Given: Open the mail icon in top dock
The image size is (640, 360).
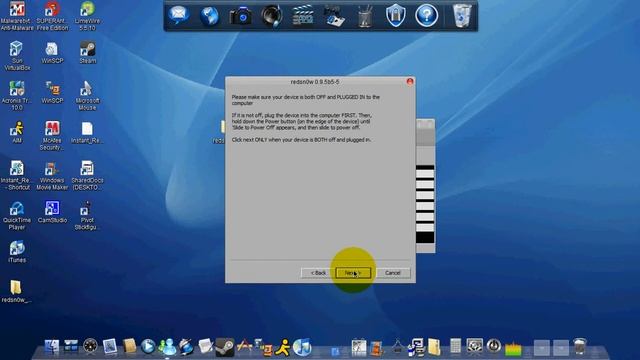Looking at the screenshot, I should (x=178, y=16).
